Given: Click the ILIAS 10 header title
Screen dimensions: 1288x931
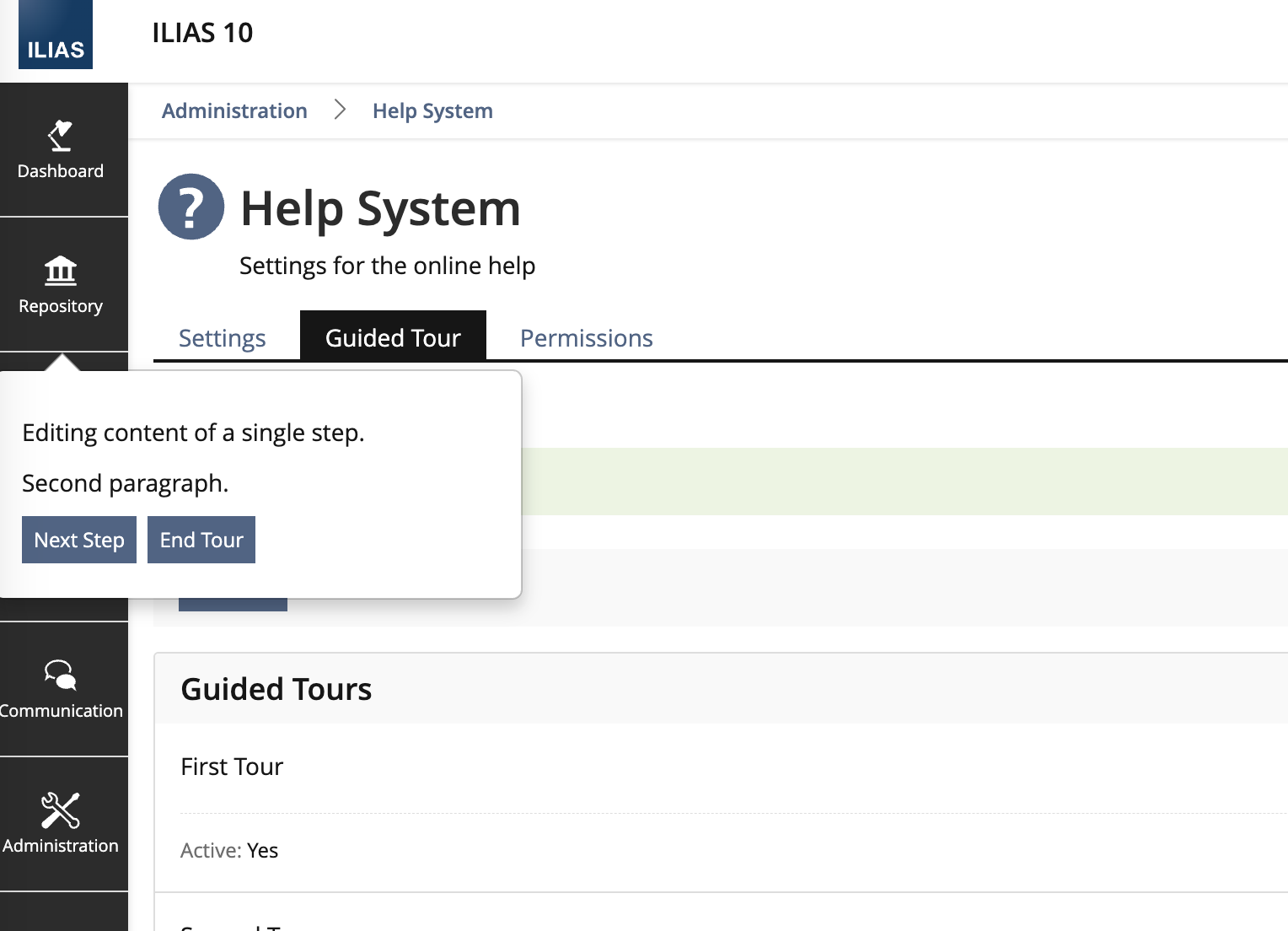Looking at the screenshot, I should (x=202, y=33).
